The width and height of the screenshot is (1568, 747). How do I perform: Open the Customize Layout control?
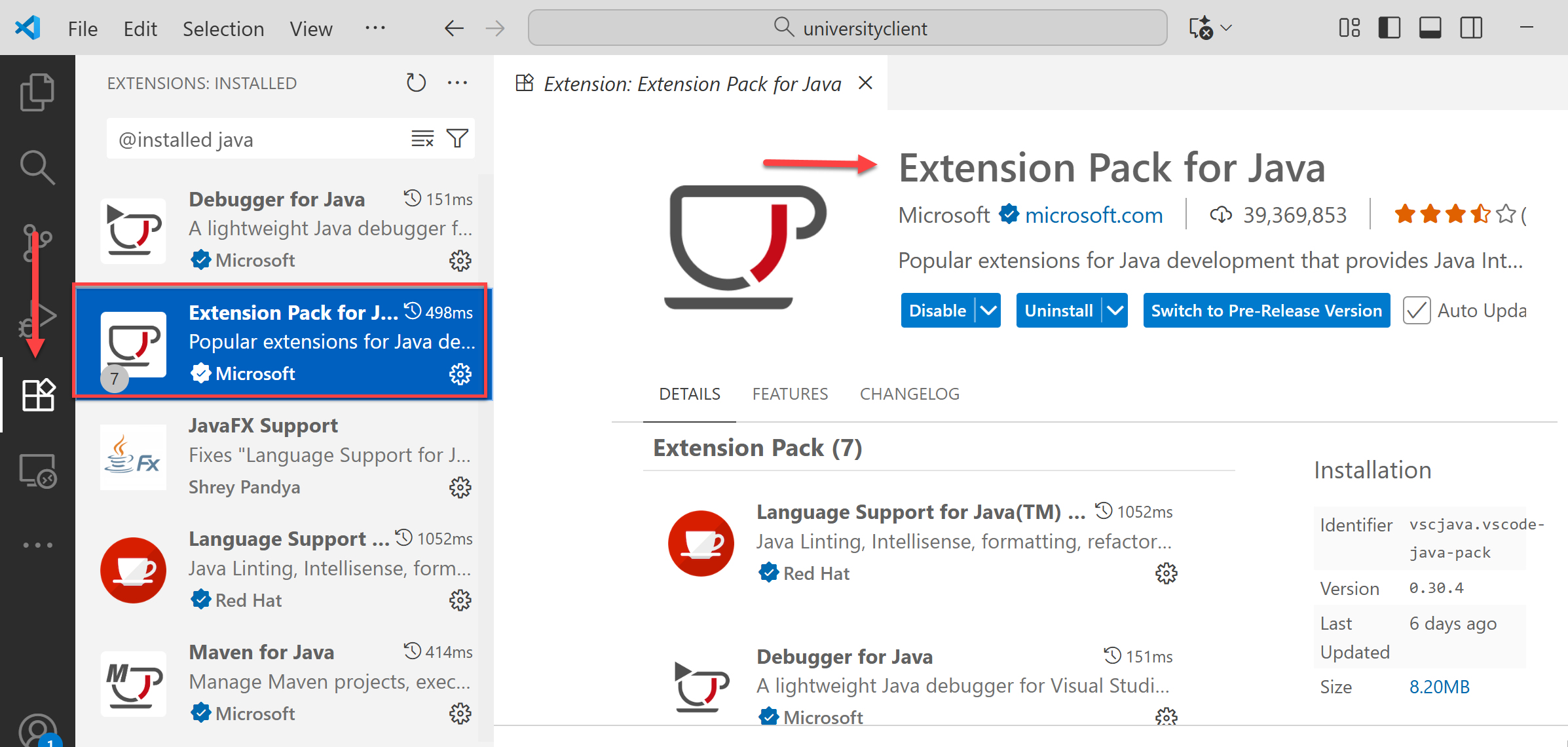[1349, 28]
